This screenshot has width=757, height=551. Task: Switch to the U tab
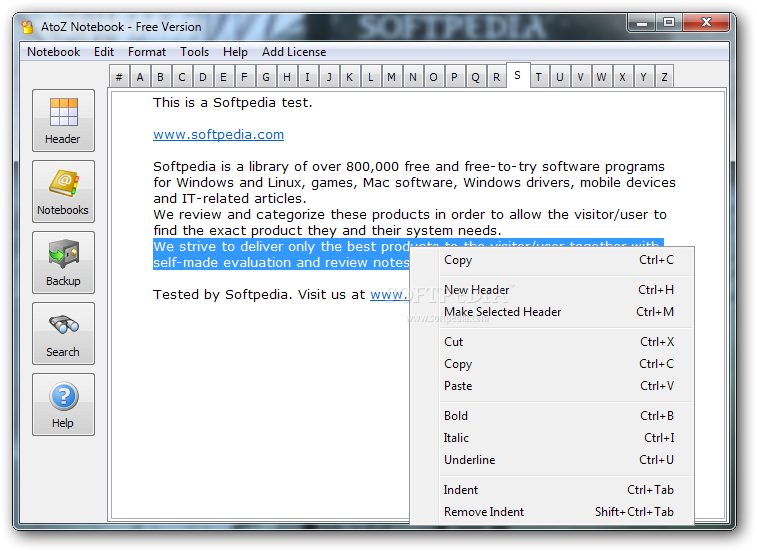pyautogui.click(x=560, y=77)
